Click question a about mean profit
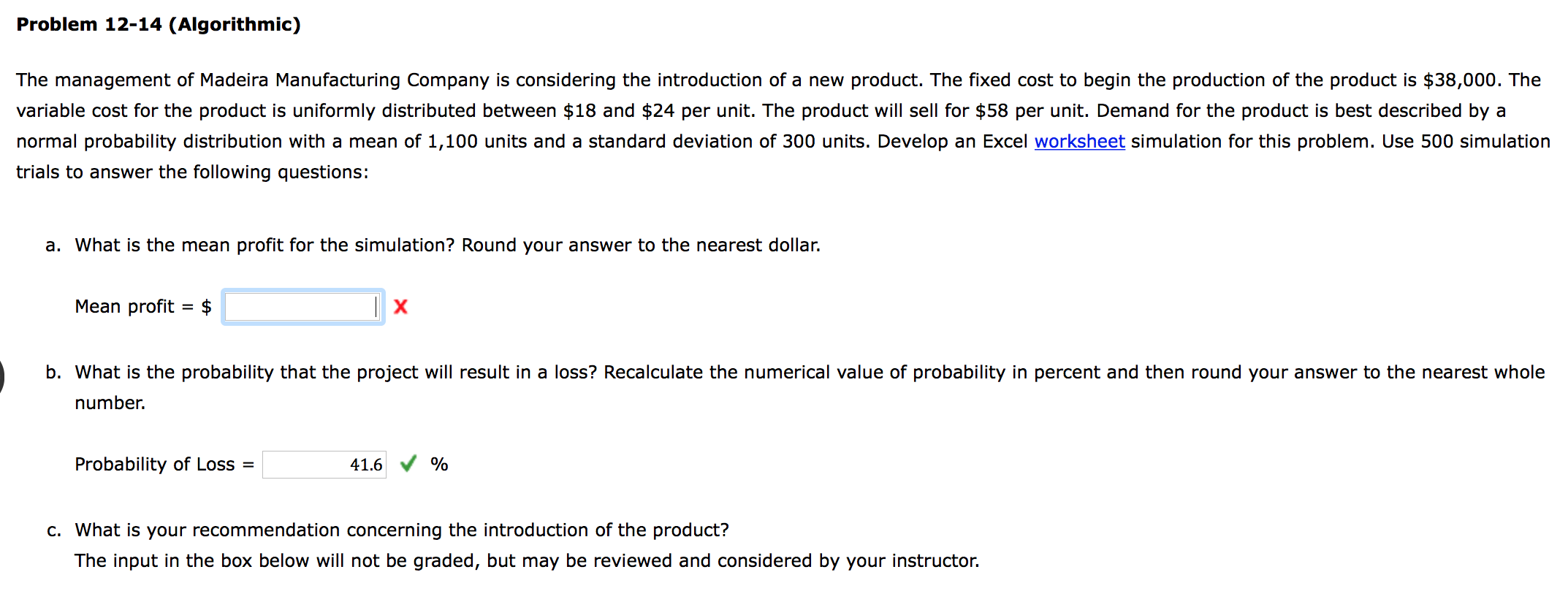This screenshot has height=602, width=1568. point(447,245)
